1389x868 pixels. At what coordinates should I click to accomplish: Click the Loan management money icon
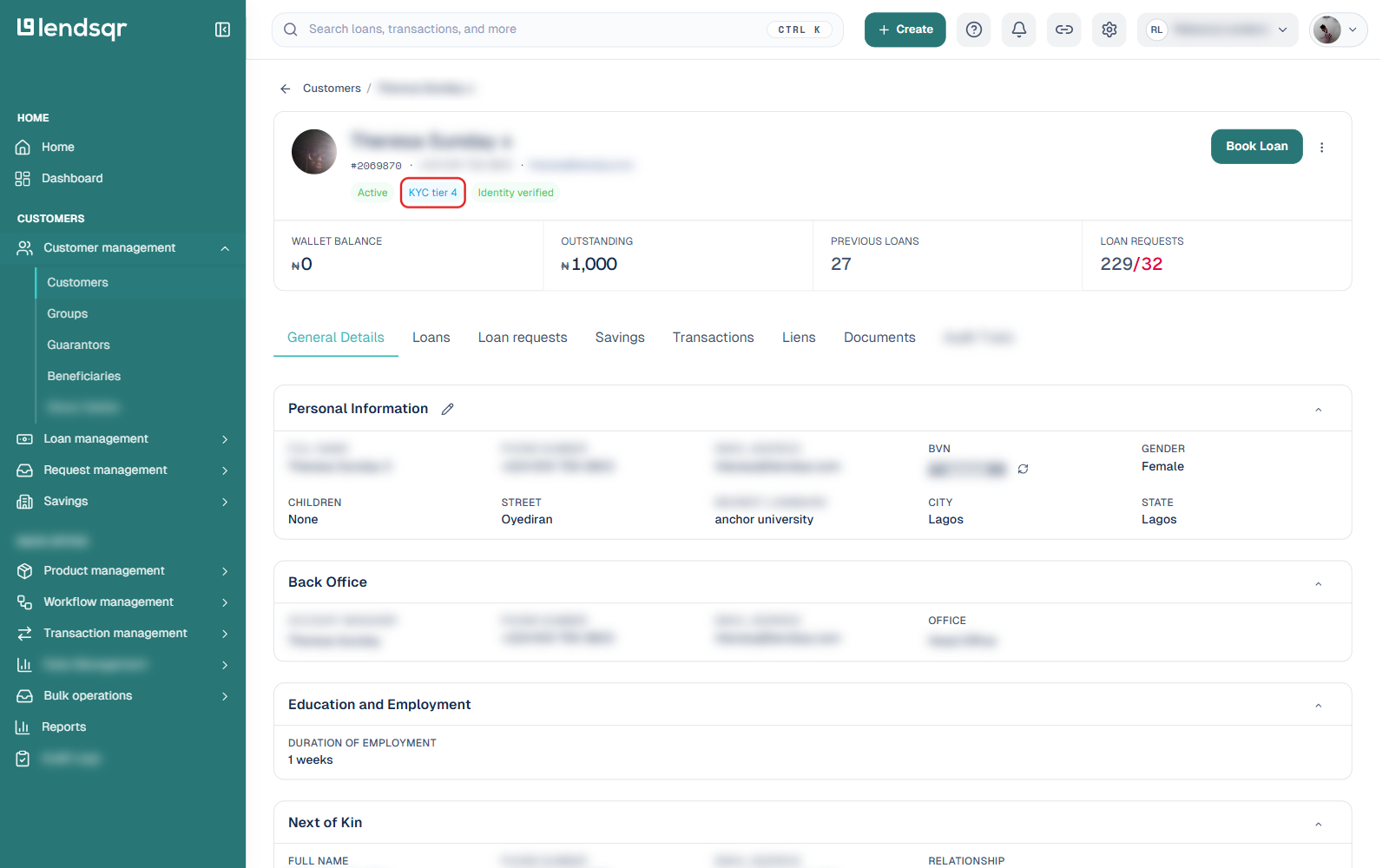(24, 439)
